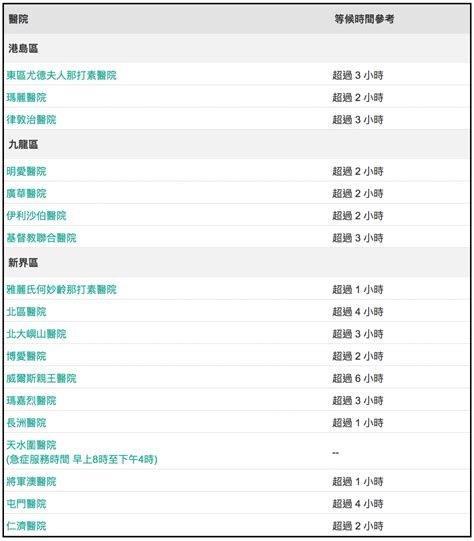Open the 基督教聯合醫院 link
The height and width of the screenshot is (541, 474).
tap(41, 238)
